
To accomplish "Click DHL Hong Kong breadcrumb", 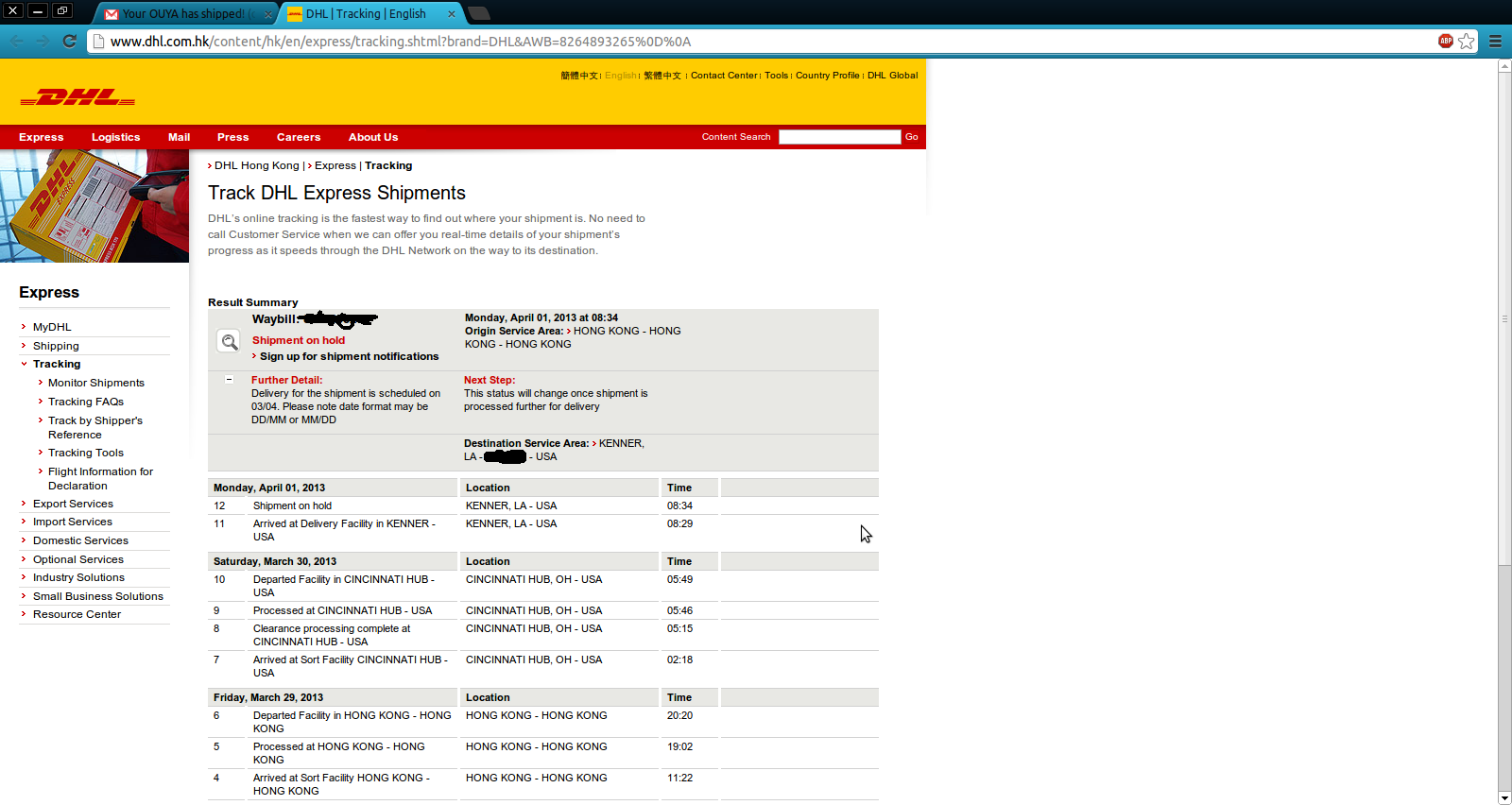I will (x=256, y=165).
